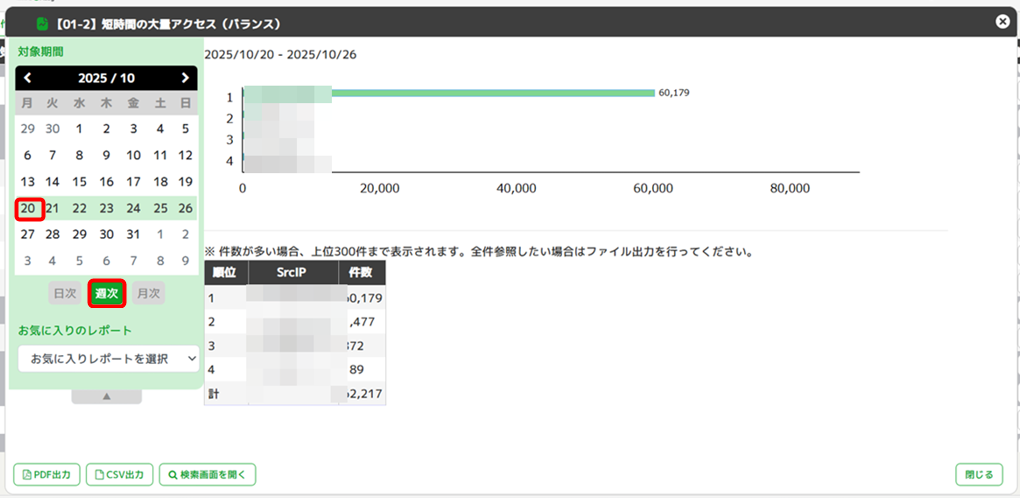Click the CSV出力 export button

tap(119, 475)
